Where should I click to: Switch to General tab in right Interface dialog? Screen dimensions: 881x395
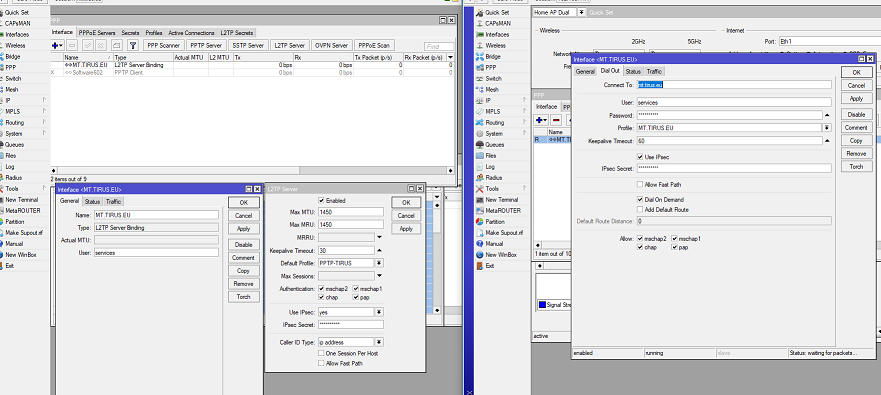coord(585,71)
